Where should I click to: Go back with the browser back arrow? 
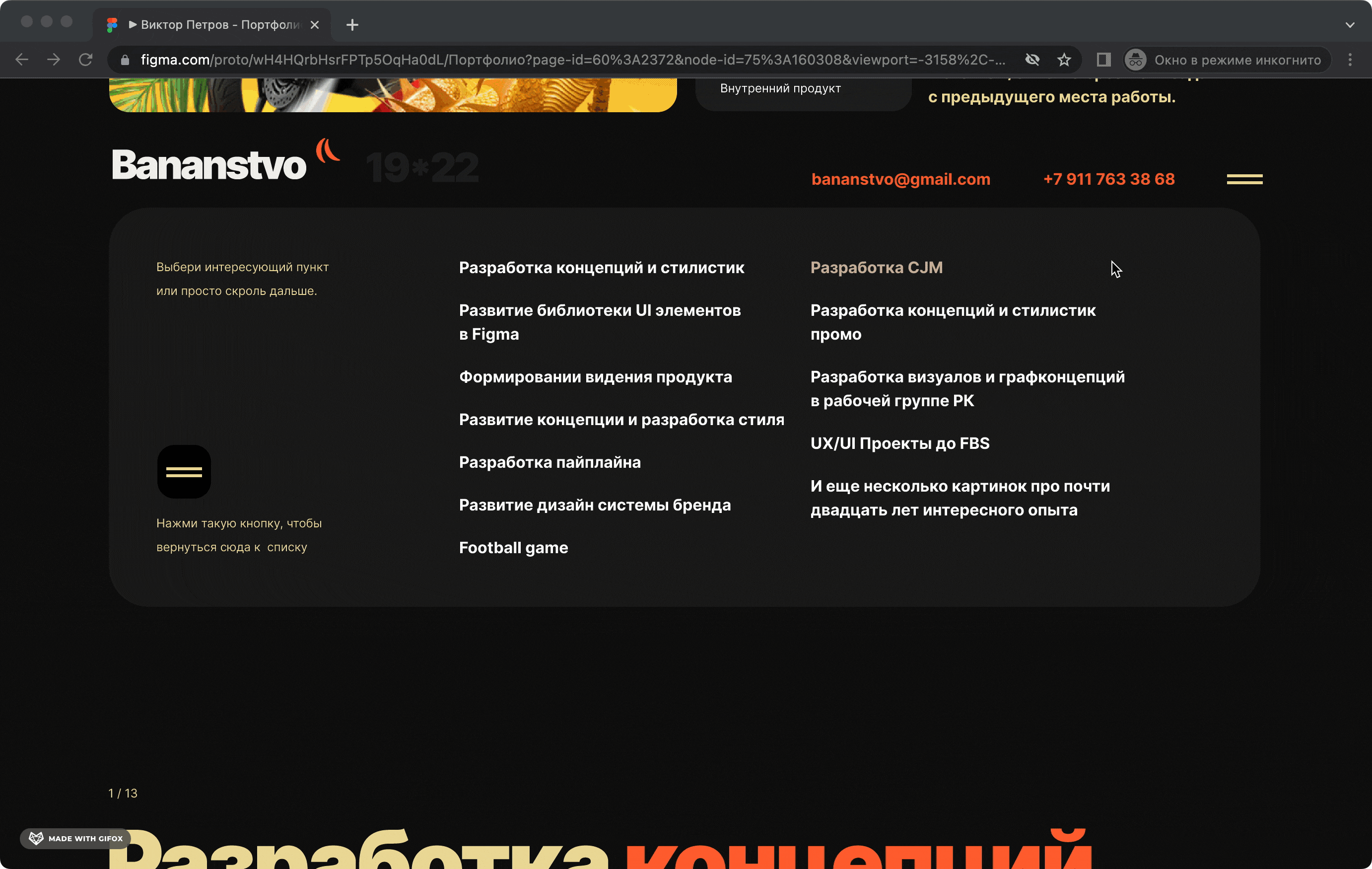coord(22,60)
